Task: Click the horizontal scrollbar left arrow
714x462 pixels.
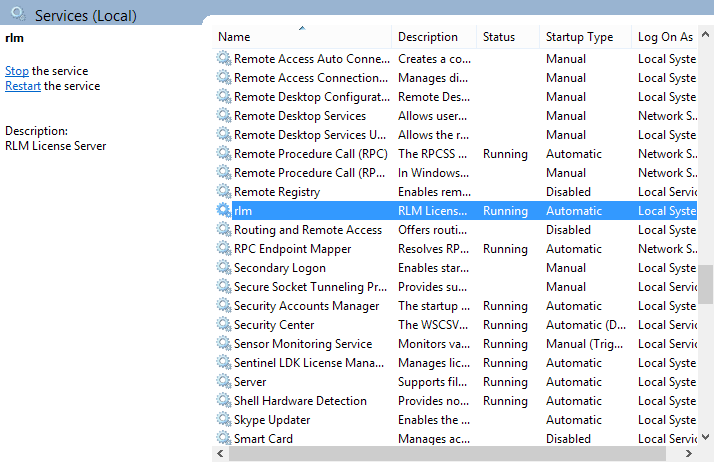Action: [x=220, y=454]
